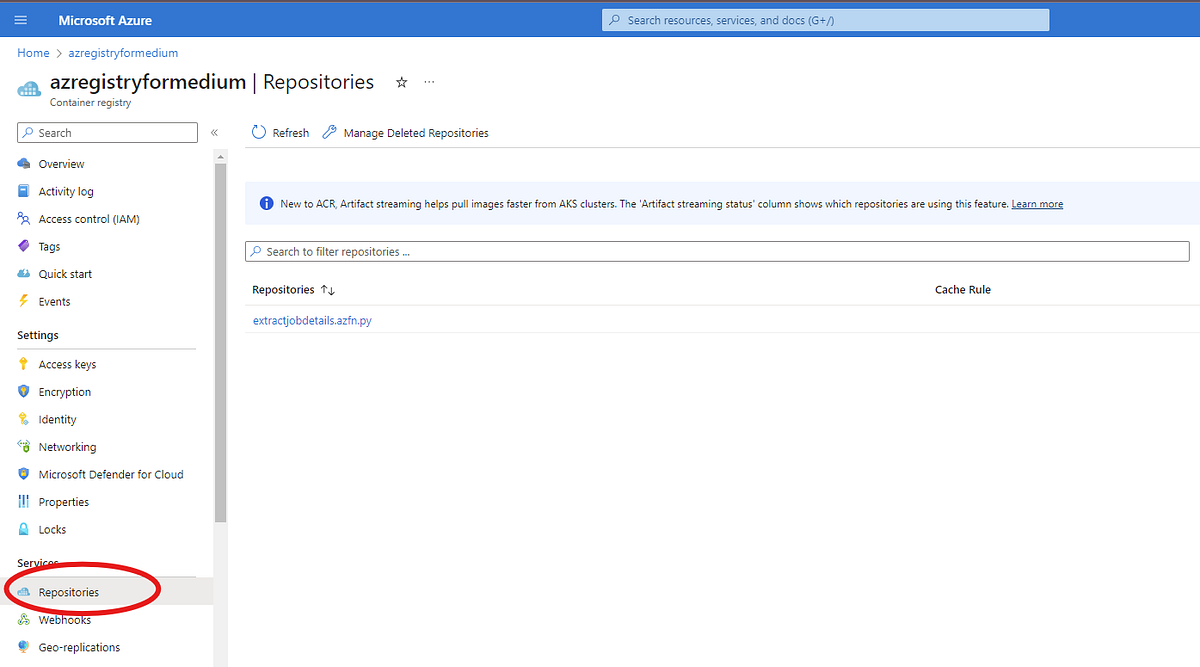Image resolution: width=1200 pixels, height=667 pixels.
Task: Refresh the repositories list
Action: 280,132
